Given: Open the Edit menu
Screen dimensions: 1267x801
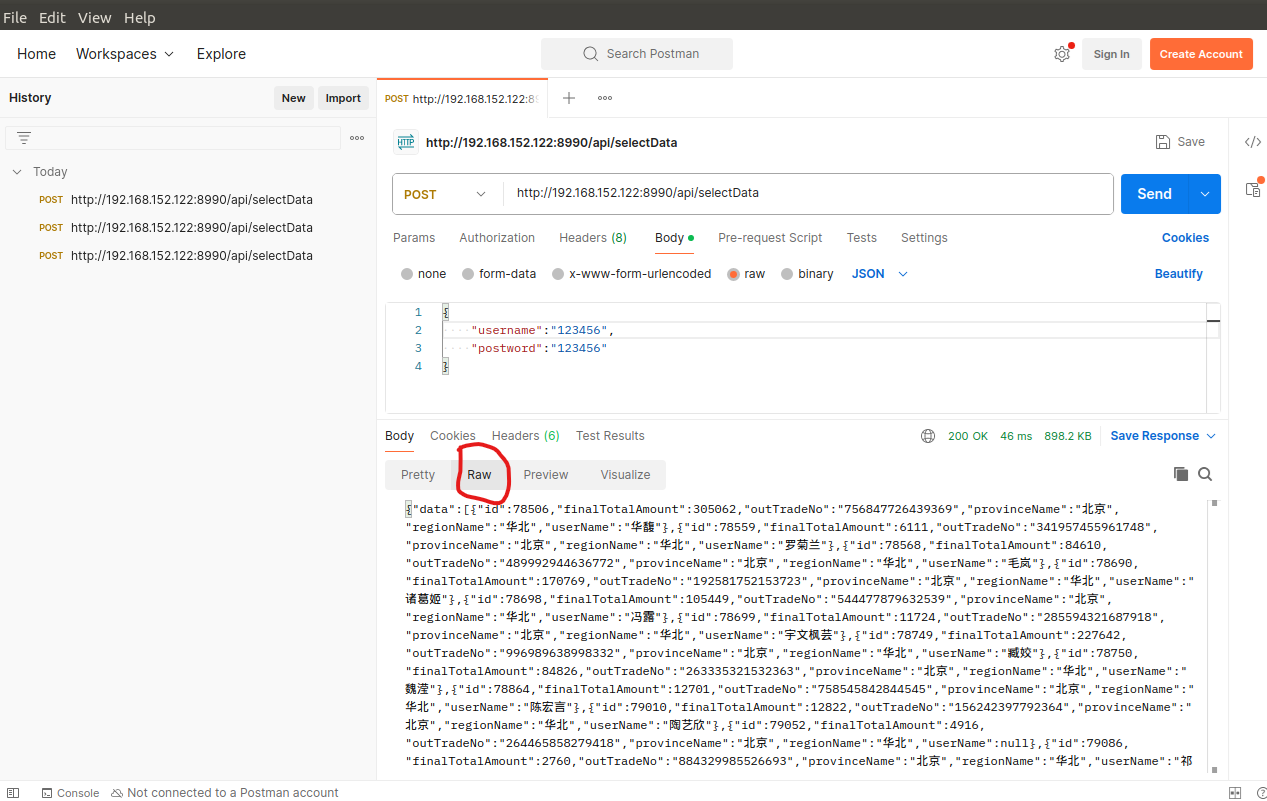Looking at the screenshot, I should click(52, 18).
